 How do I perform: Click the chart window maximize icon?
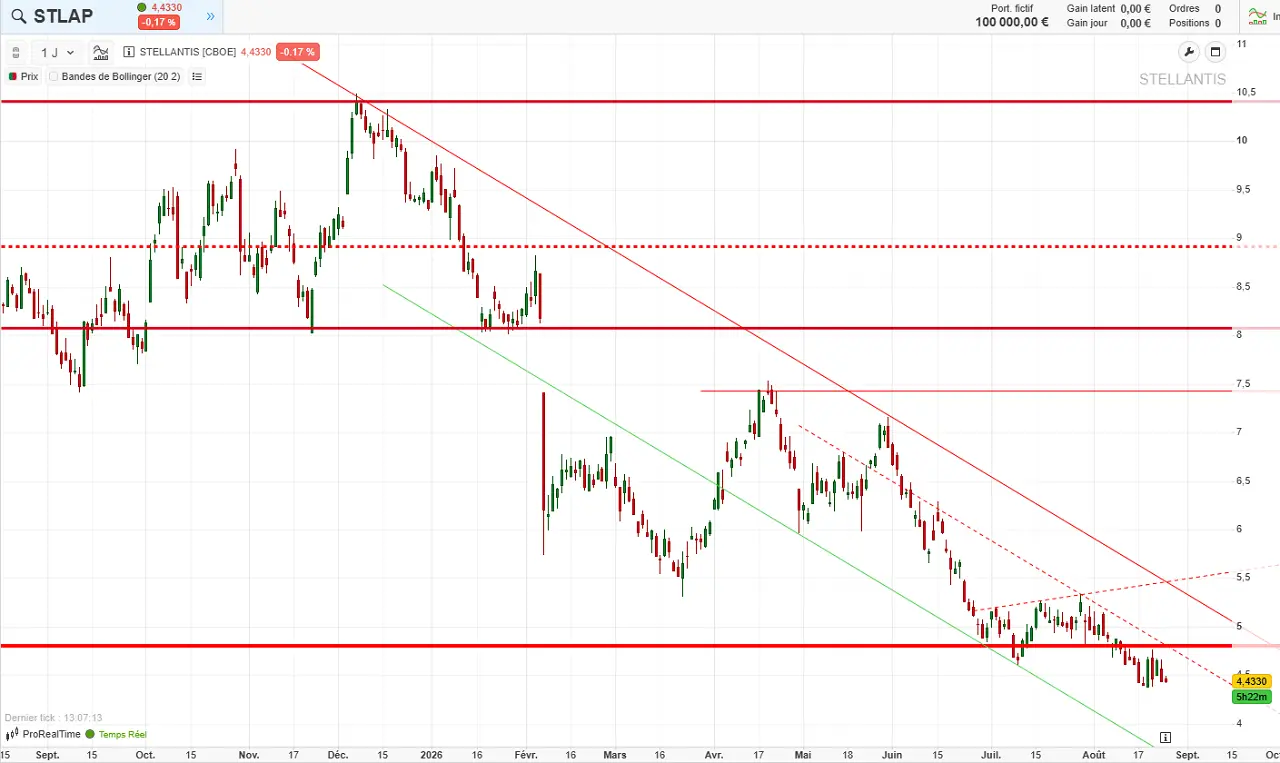pos(1216,52)
